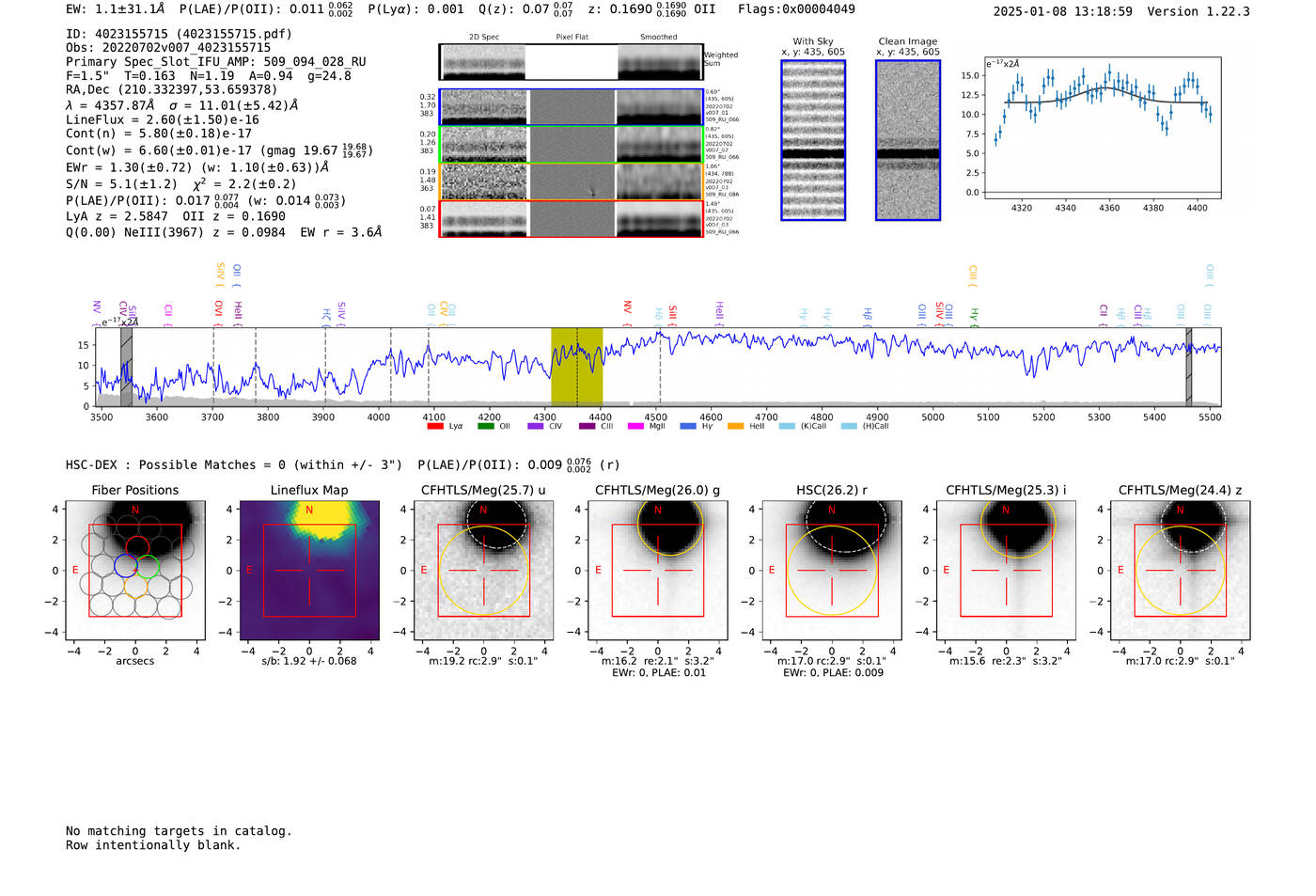Click the LineFlux = 2.60(±1.50)e-16 value
This screenshot has width=1316, height=896.
coord(163,120)
